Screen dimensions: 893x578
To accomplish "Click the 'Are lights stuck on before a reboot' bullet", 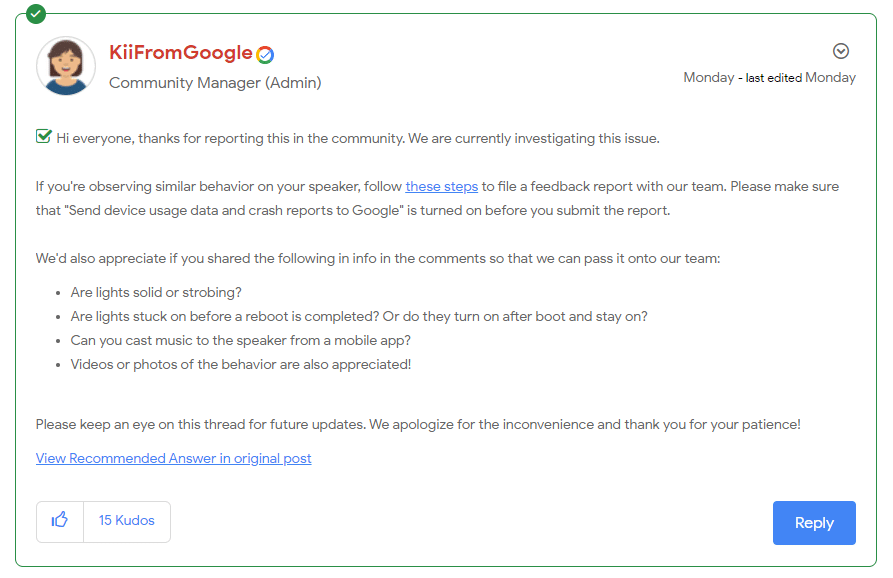I will pyautogui.click(x=359, y=317).
